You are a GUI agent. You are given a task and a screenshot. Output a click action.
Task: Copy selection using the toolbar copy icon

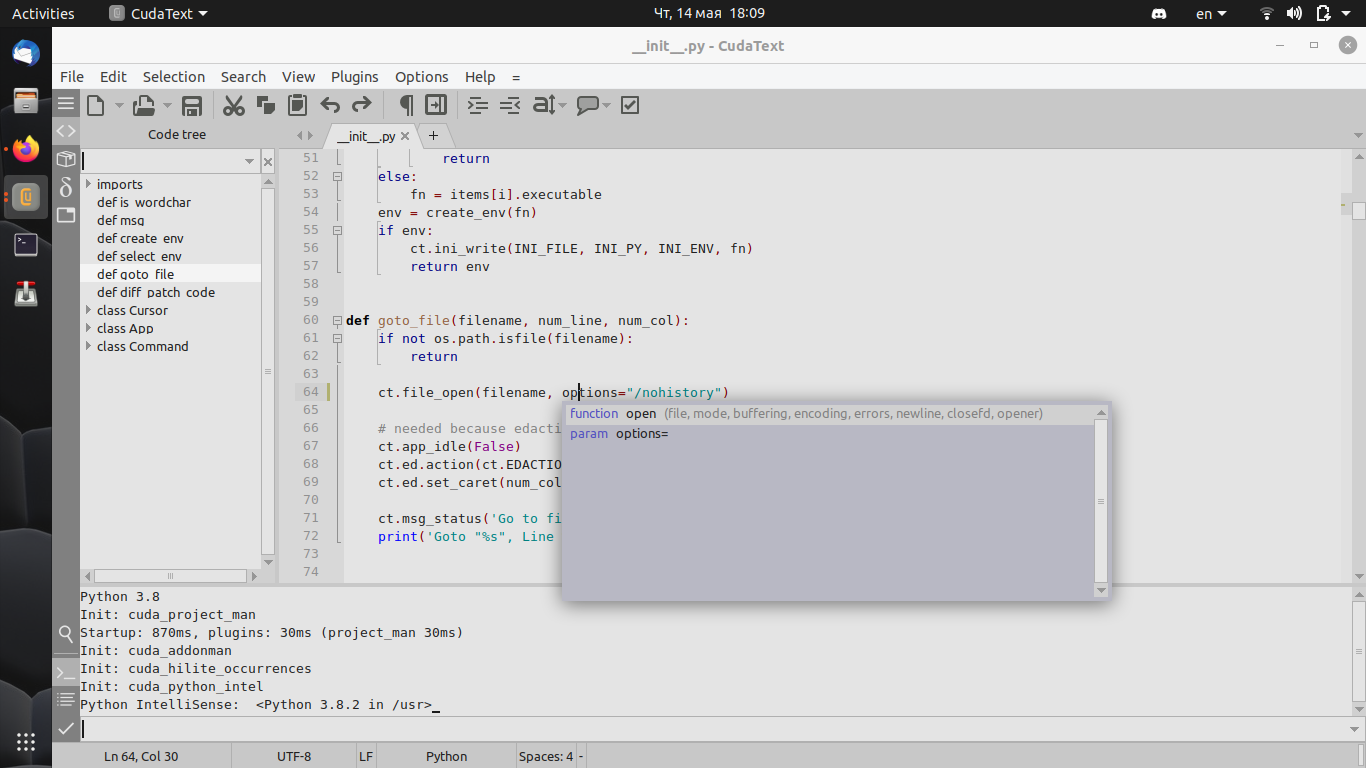266,105
